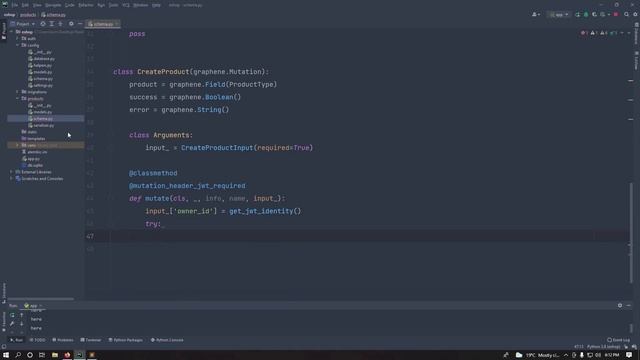Image resolution: width=640 pixels, height=360 pixels.
Task: Expand Scratches and Consoles node
Action: tap(11, 179)
